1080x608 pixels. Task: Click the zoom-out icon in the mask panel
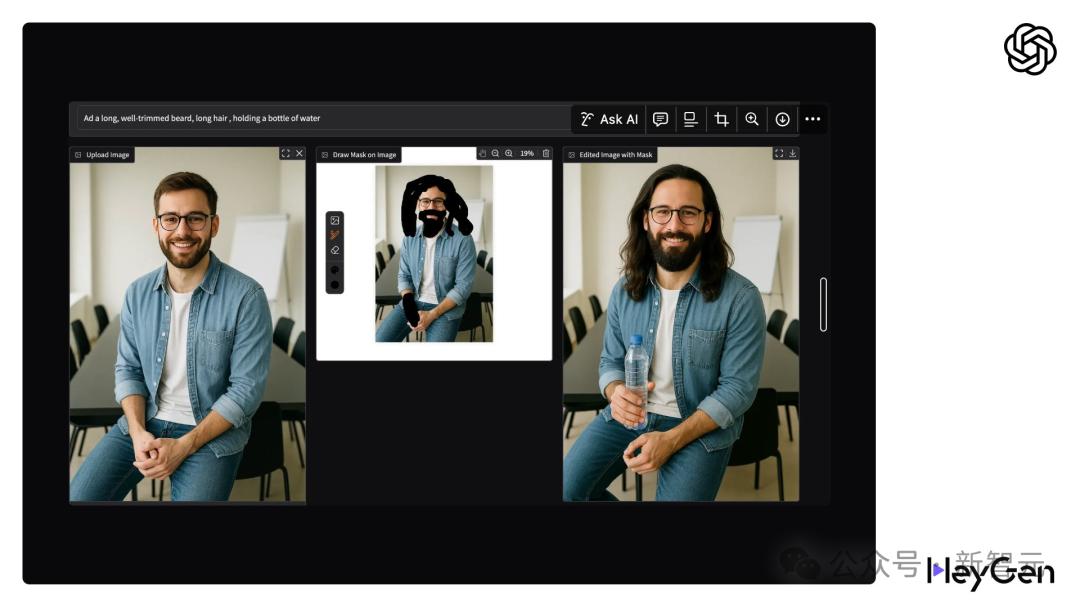tap(495, 154)
